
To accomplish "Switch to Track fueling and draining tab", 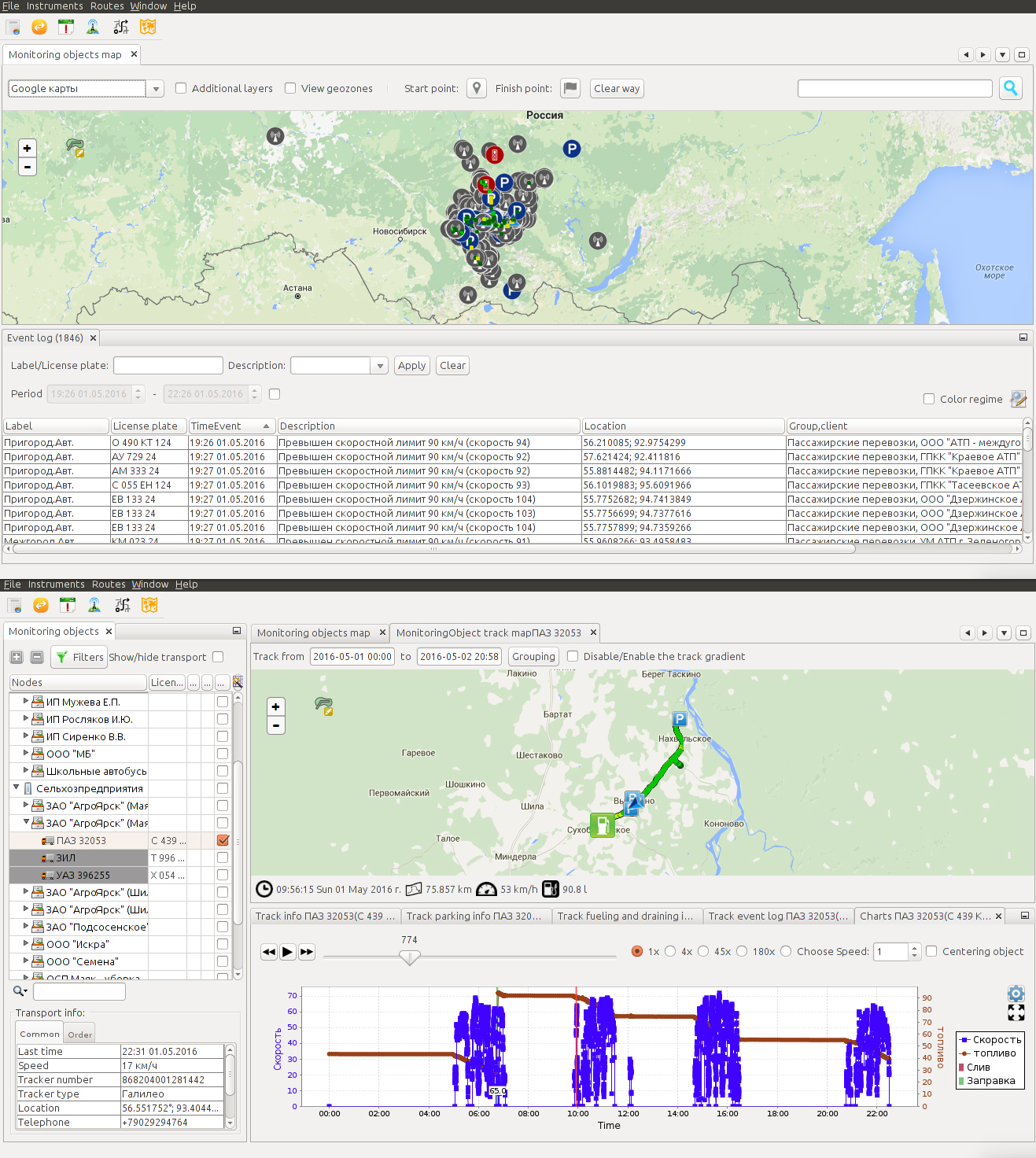I will point(625,916).
